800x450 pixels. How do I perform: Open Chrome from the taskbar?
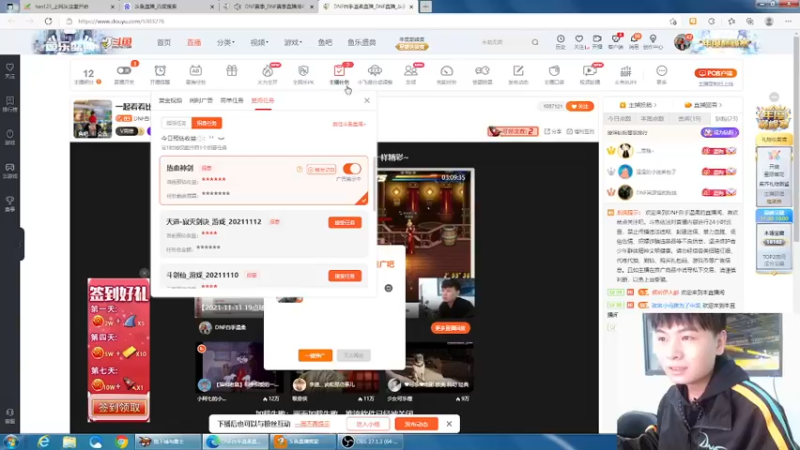121,441
